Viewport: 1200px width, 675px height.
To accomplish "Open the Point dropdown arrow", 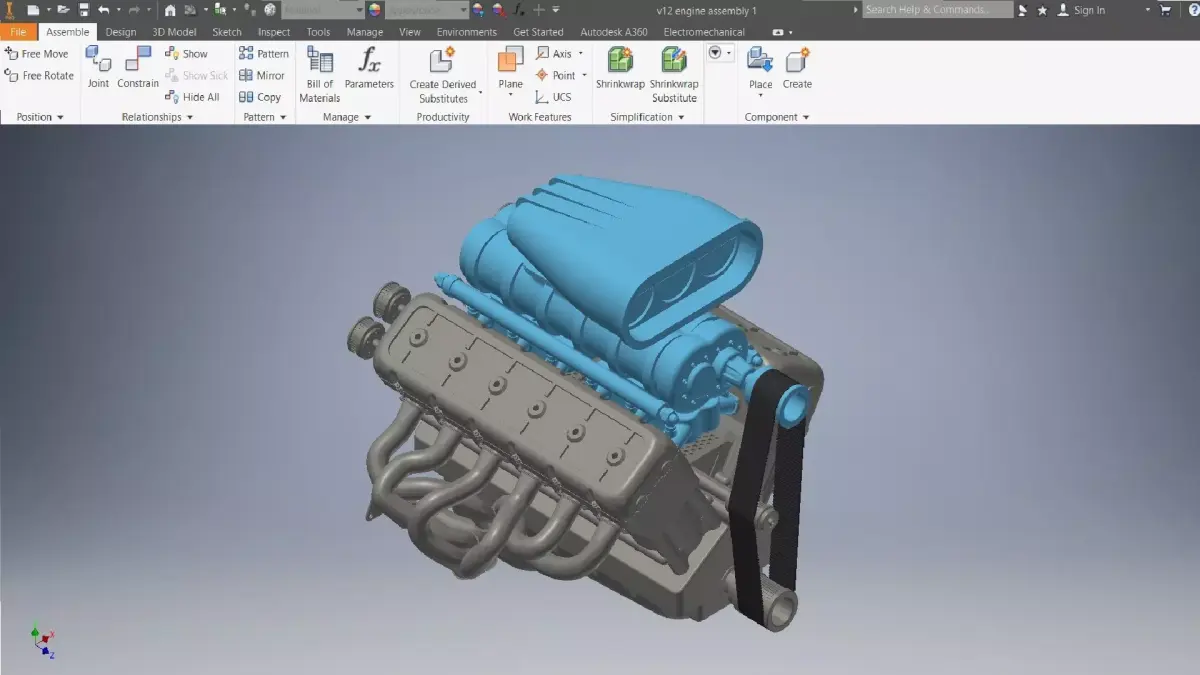I will tap(584, 76).
